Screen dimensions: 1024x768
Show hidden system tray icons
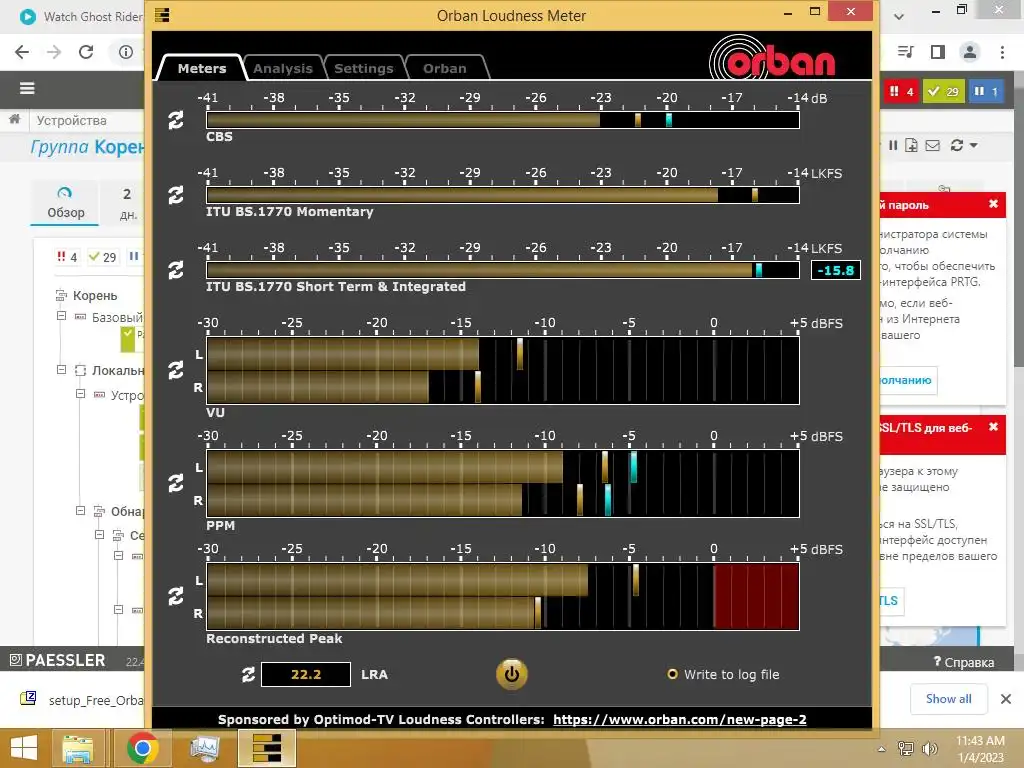click(x=881, y=749)
